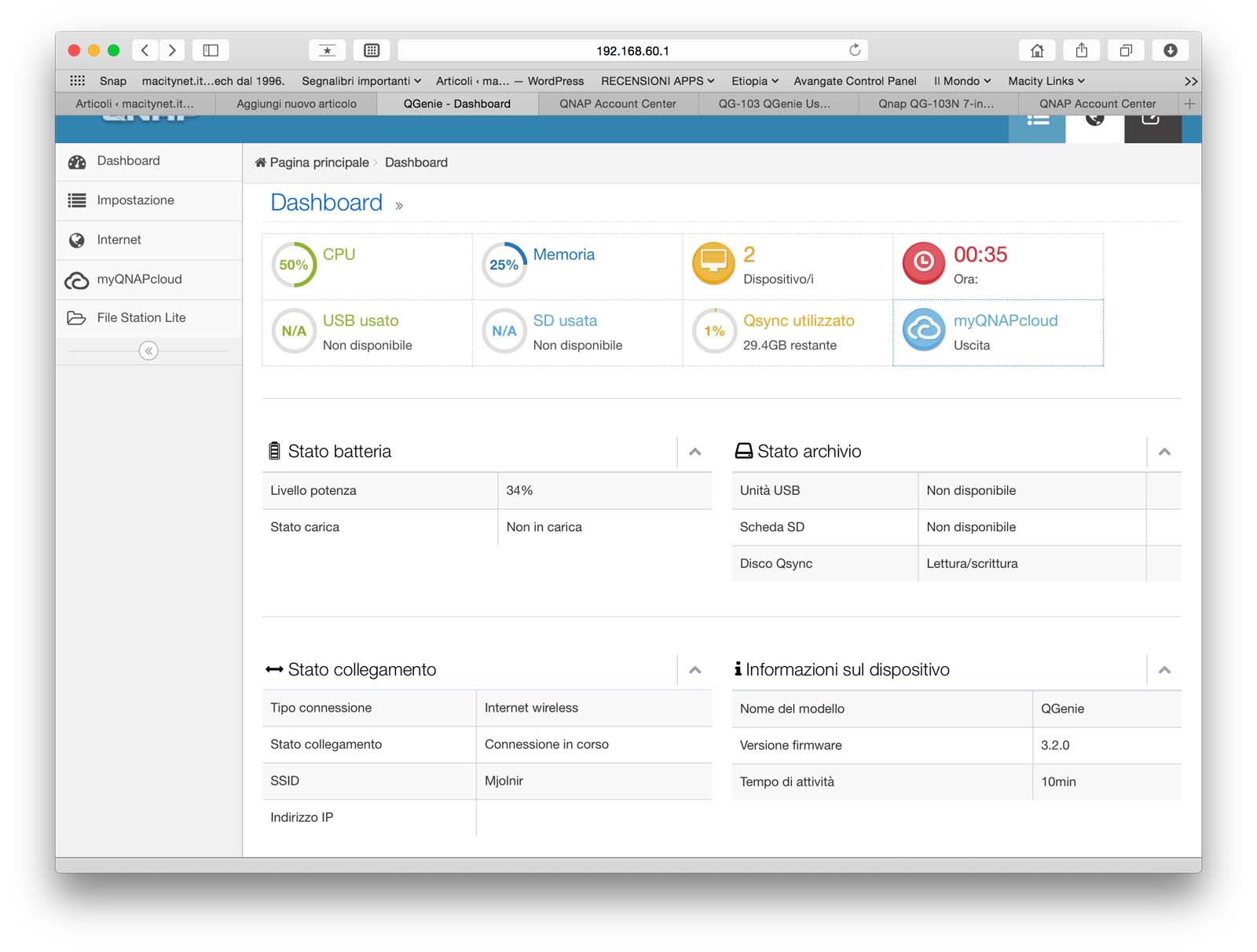Click the Connessione in corso cell
This screenshot has width=1257, height=952.
[x=594, y=745]
